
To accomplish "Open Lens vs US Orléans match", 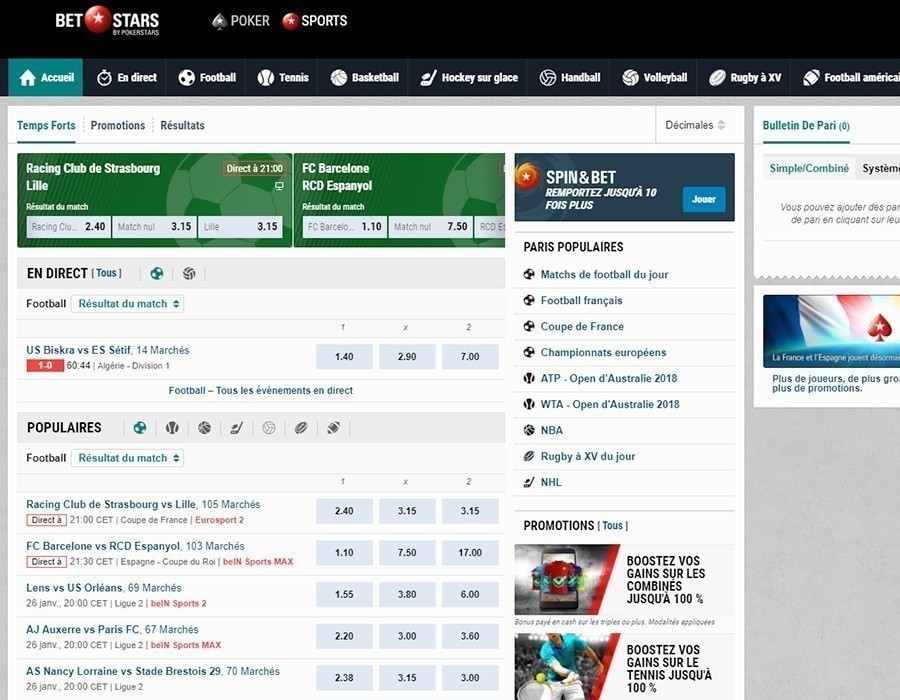I will [74, 588].
